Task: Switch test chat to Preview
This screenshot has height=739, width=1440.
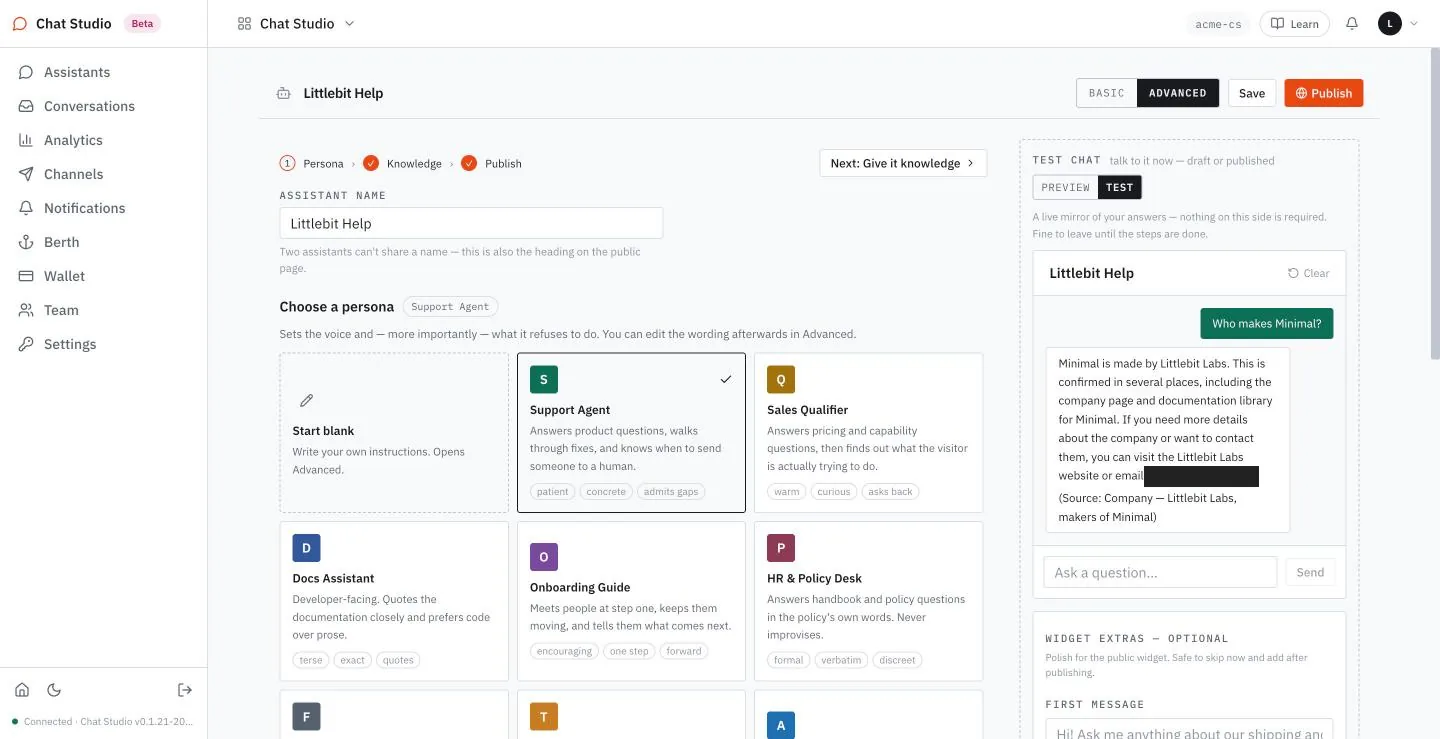Action: click(1066, 187)
